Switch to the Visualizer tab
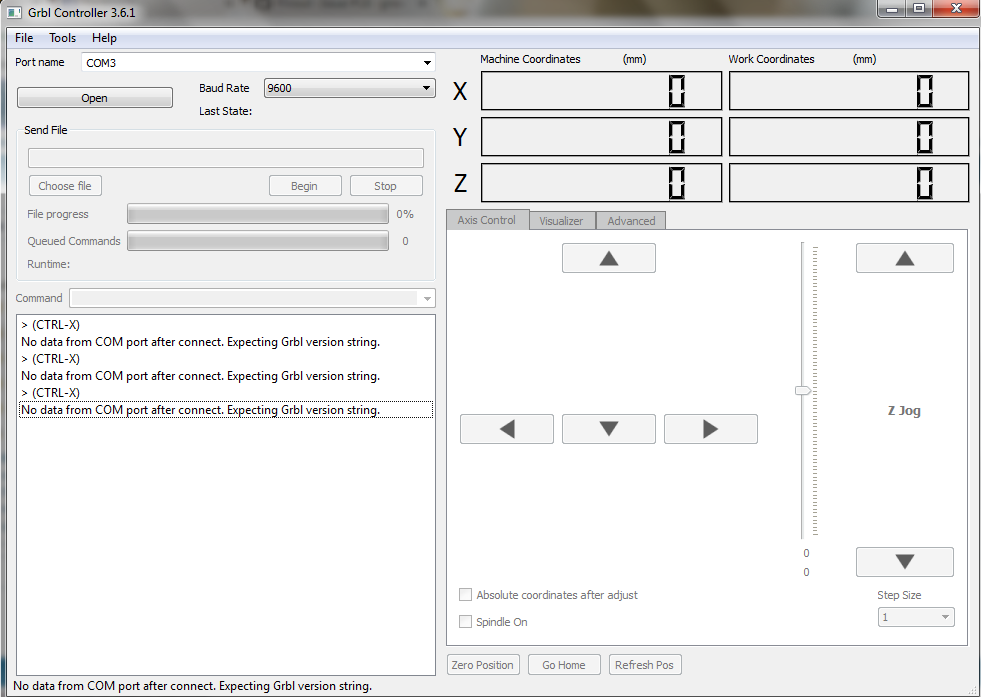This screenshot has width=981, height=697. [561, 221]
